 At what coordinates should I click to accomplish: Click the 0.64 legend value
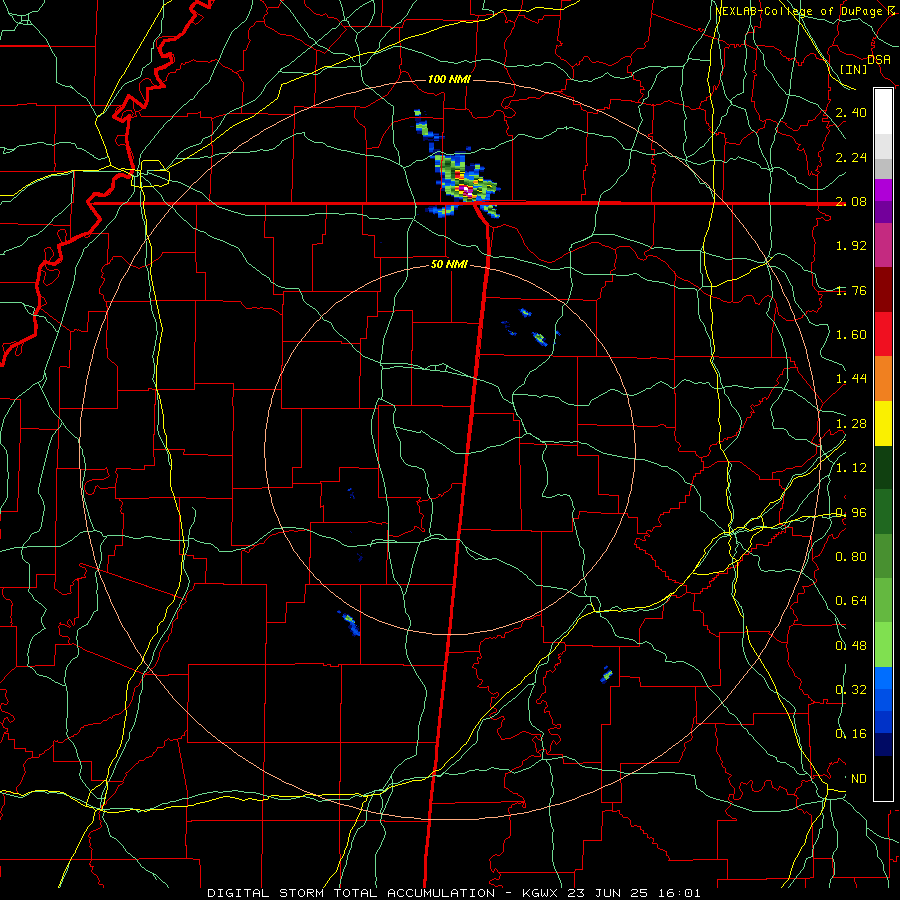(851, 601)
